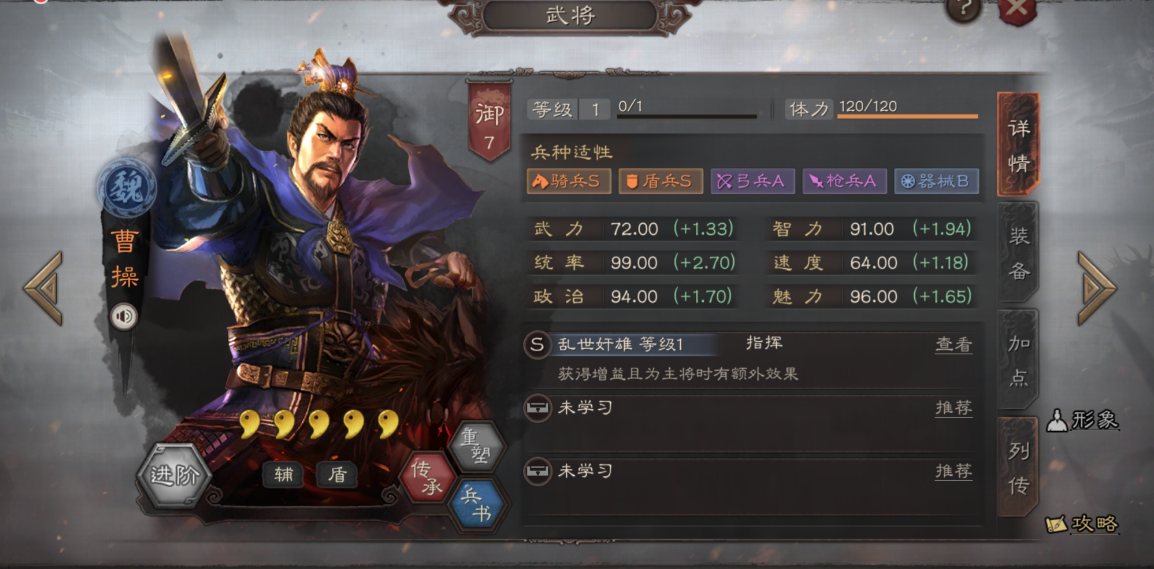Go to the next general with right arrow

1097,288
